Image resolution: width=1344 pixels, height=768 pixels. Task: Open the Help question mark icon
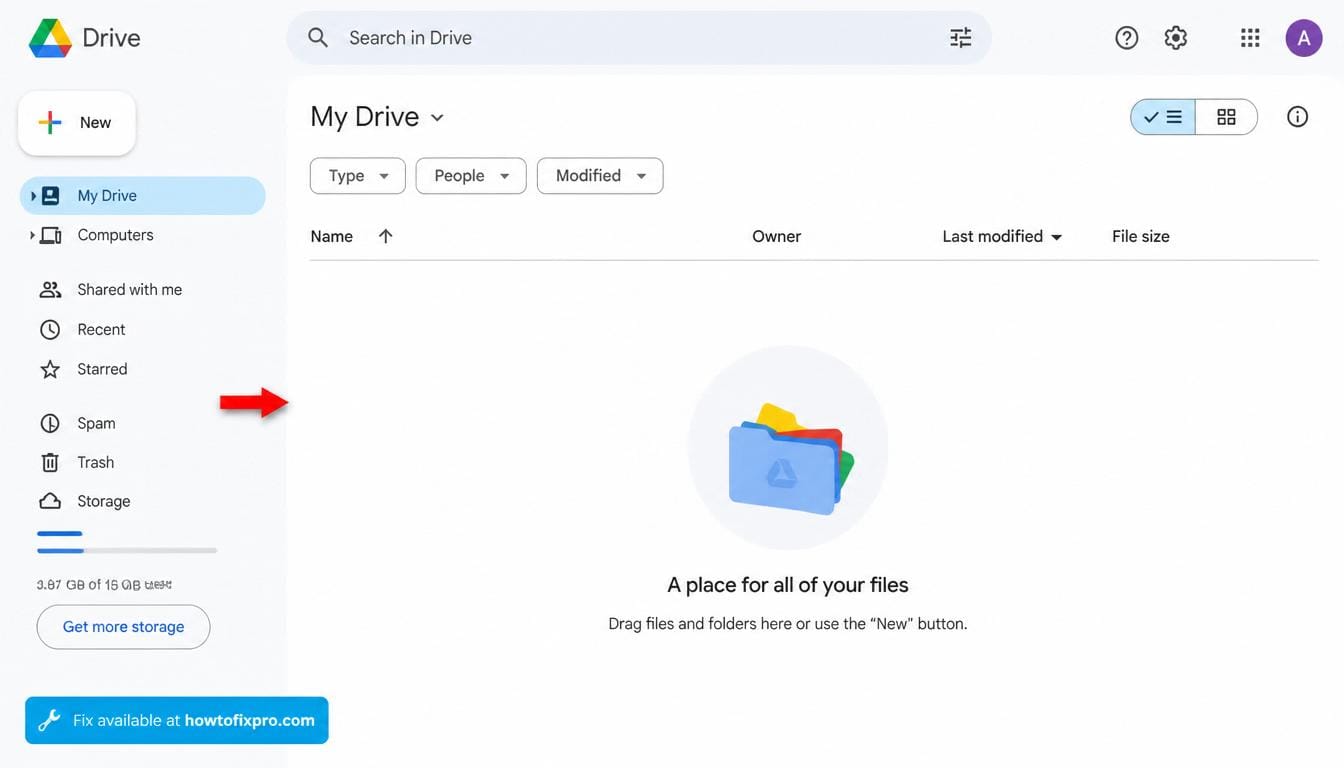click(x=1127, y=38)
